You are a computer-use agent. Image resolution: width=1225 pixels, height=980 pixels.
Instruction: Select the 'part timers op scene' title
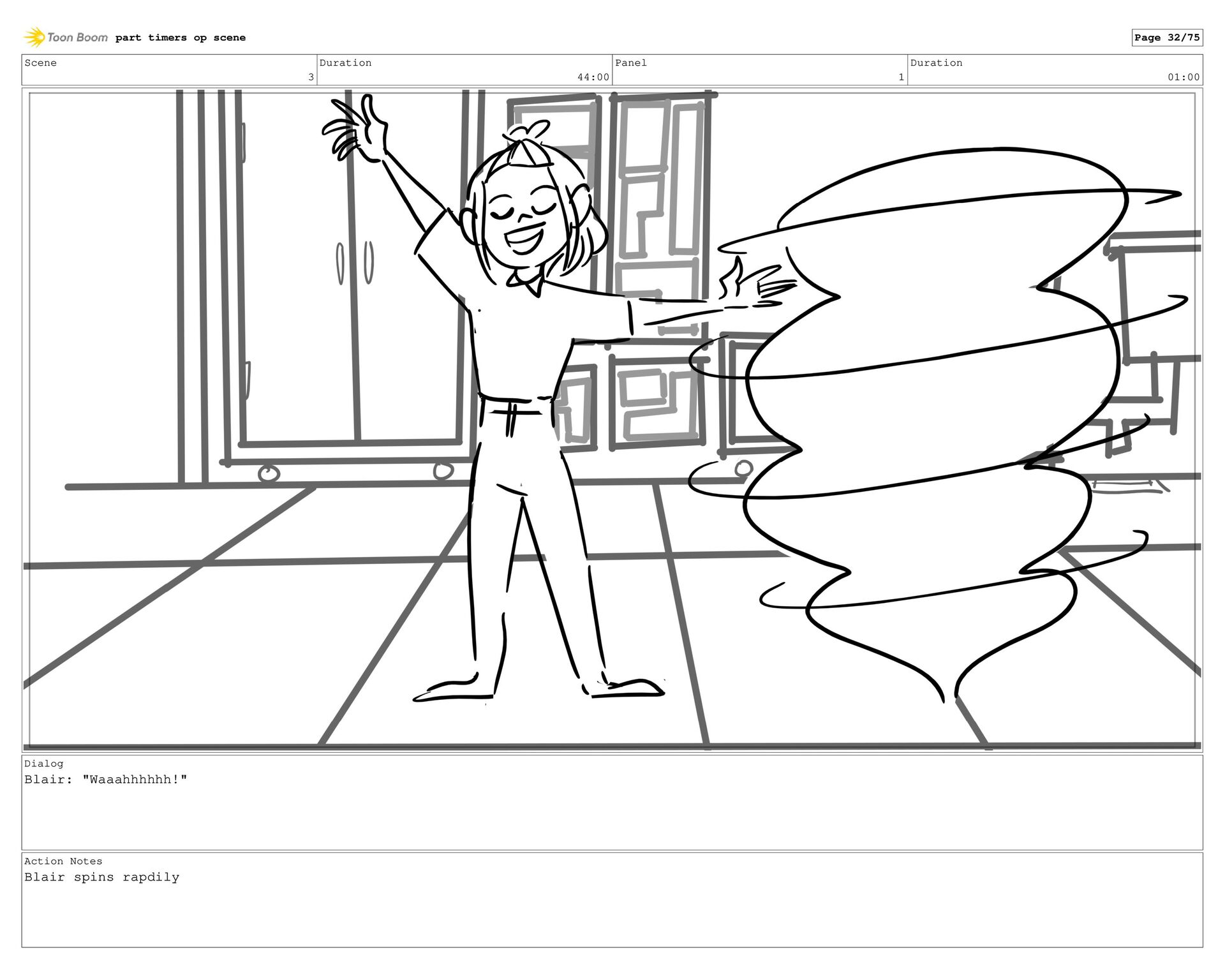click(x=181, y=38)
